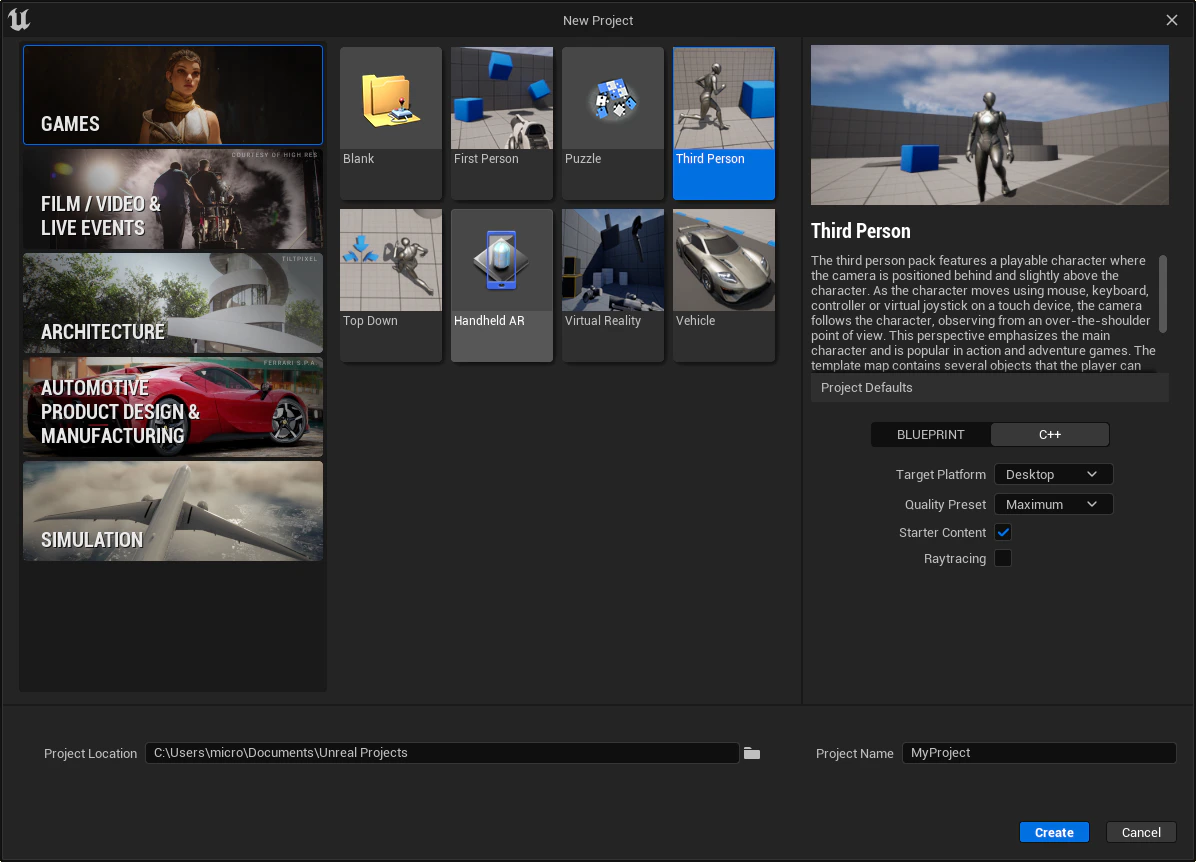
Task: Click the Create button
Action: coord(1054,832)
